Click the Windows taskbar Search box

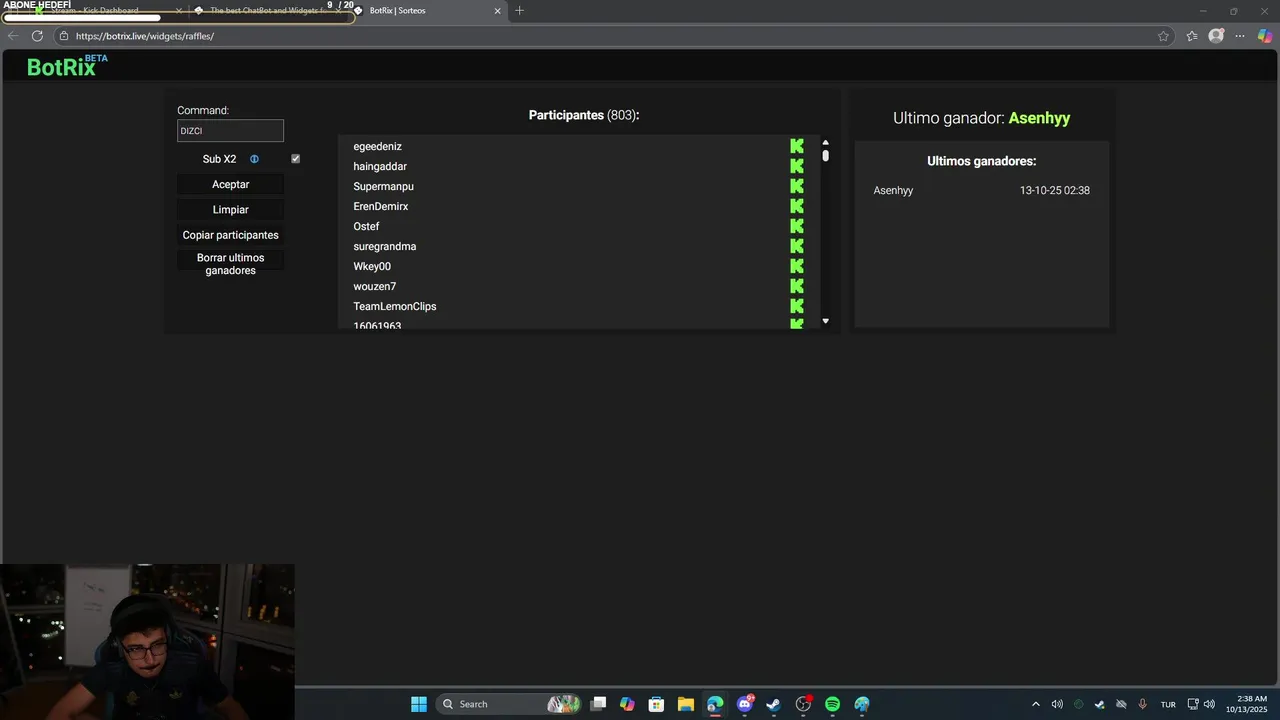508,704
